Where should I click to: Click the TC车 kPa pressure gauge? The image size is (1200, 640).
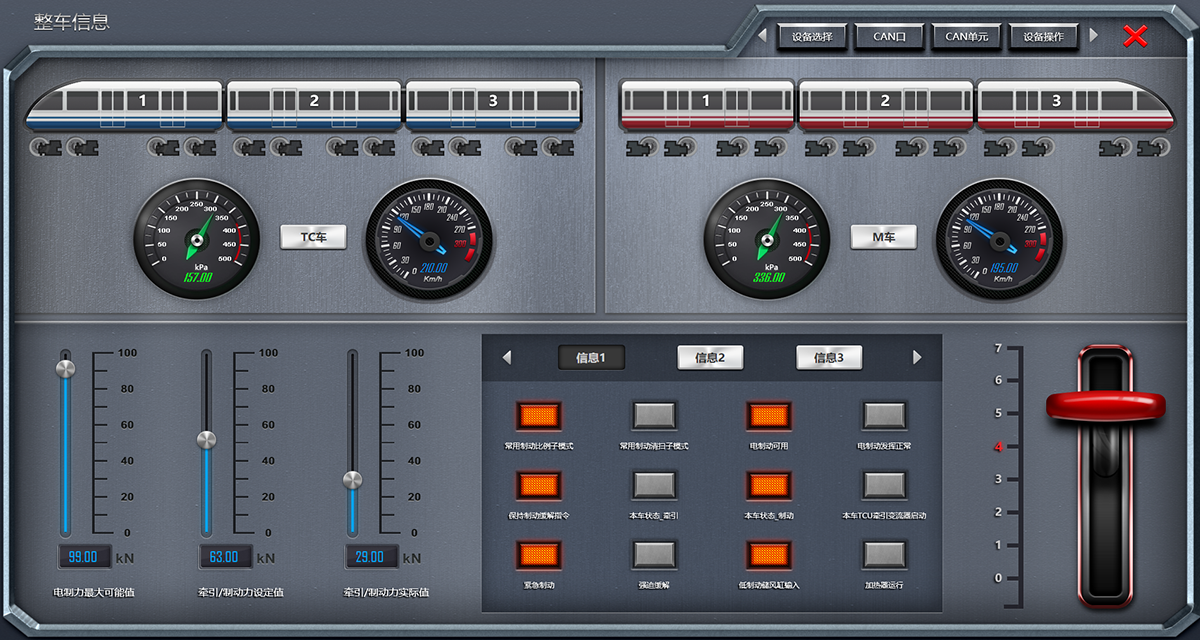(196, 237)
